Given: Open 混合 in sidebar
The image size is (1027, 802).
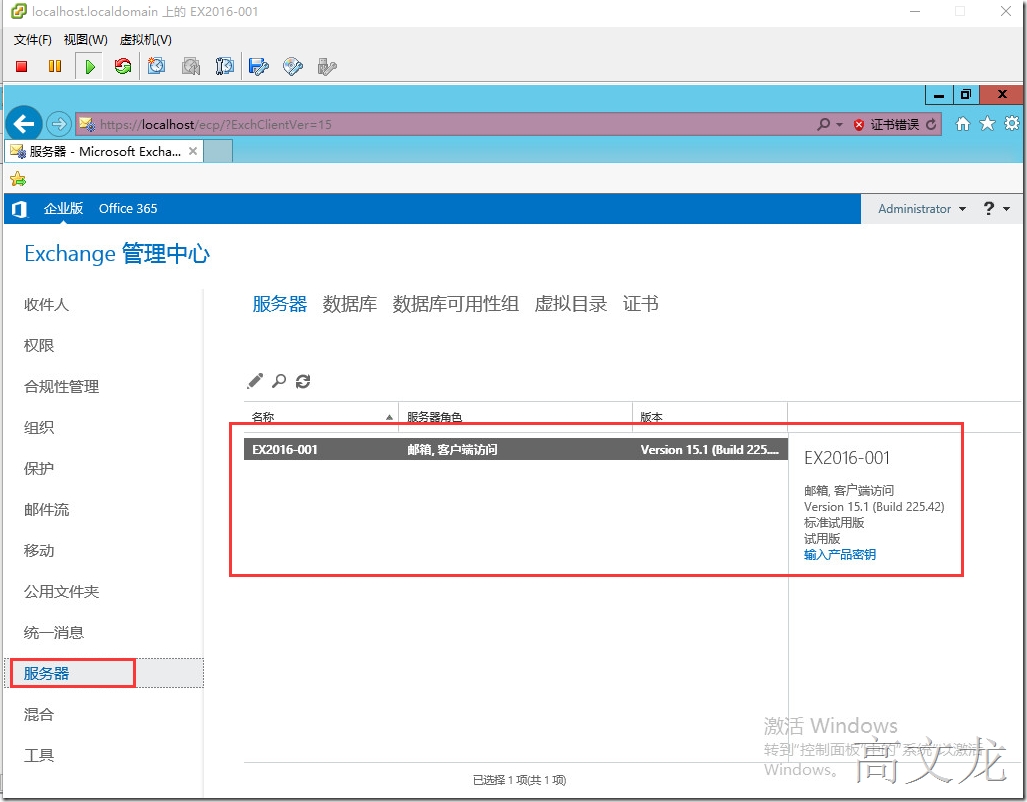Looking at the screenshot, I should click(39, 715).
